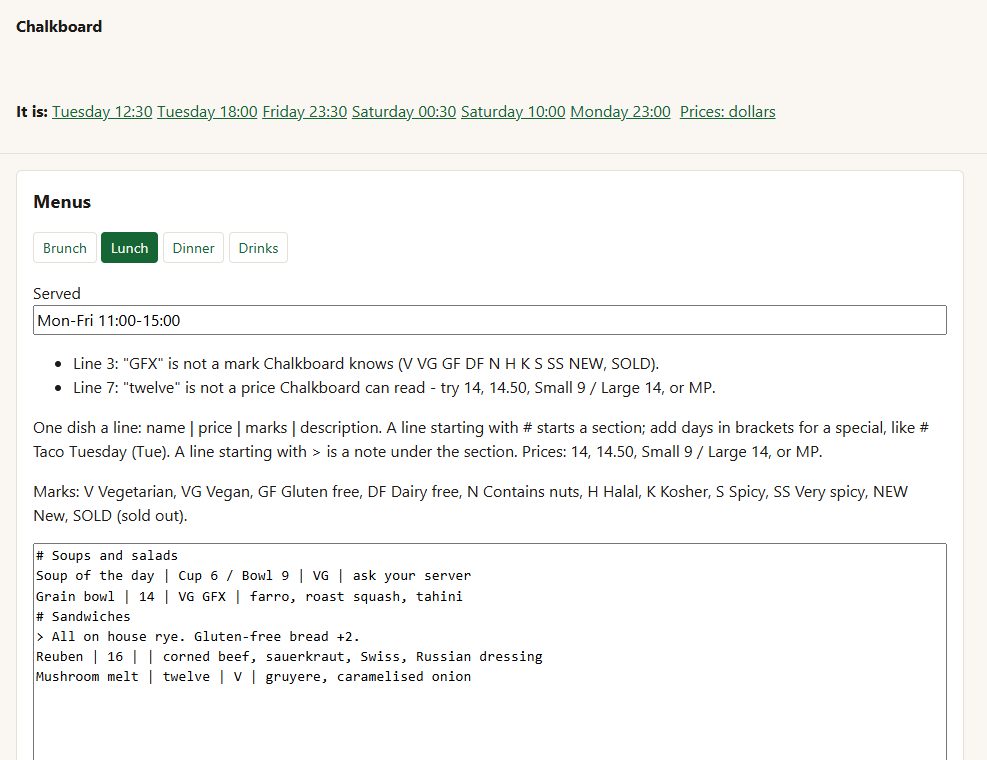Focus the Served hours input field

tap(490, 320)
